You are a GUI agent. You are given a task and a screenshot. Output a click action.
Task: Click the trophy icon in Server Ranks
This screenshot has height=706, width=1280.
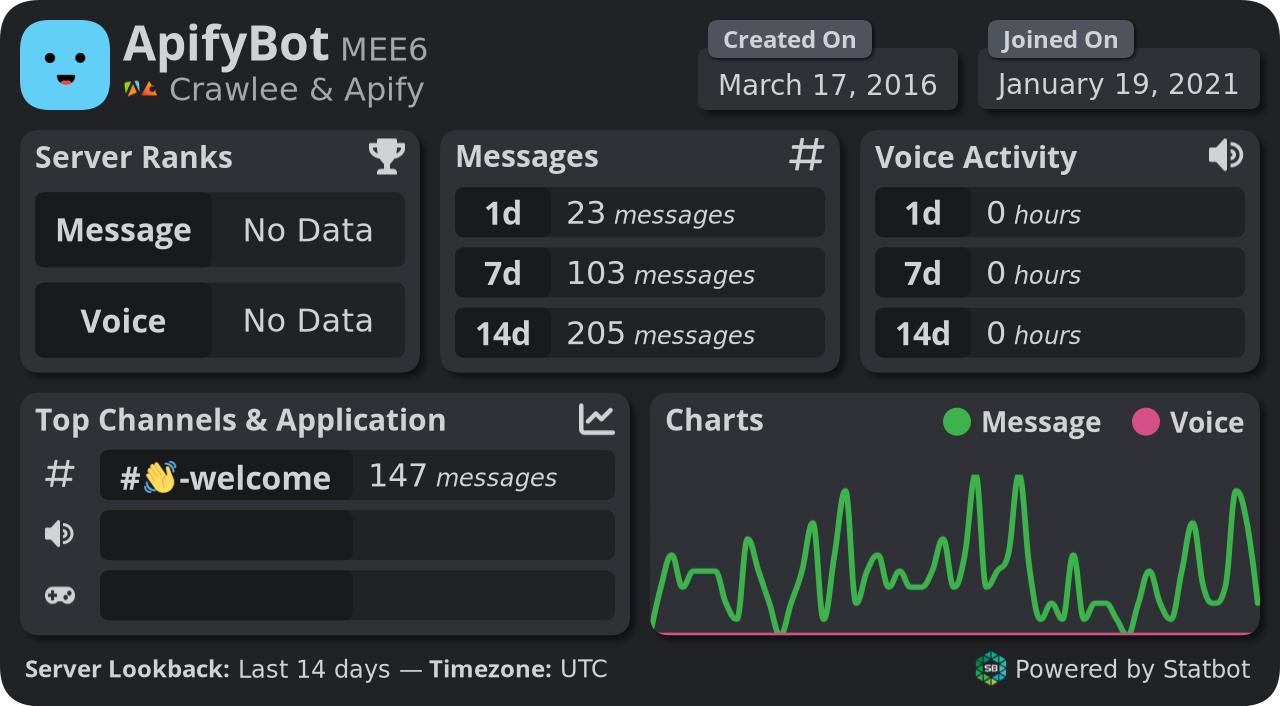[x=387, y=156]
